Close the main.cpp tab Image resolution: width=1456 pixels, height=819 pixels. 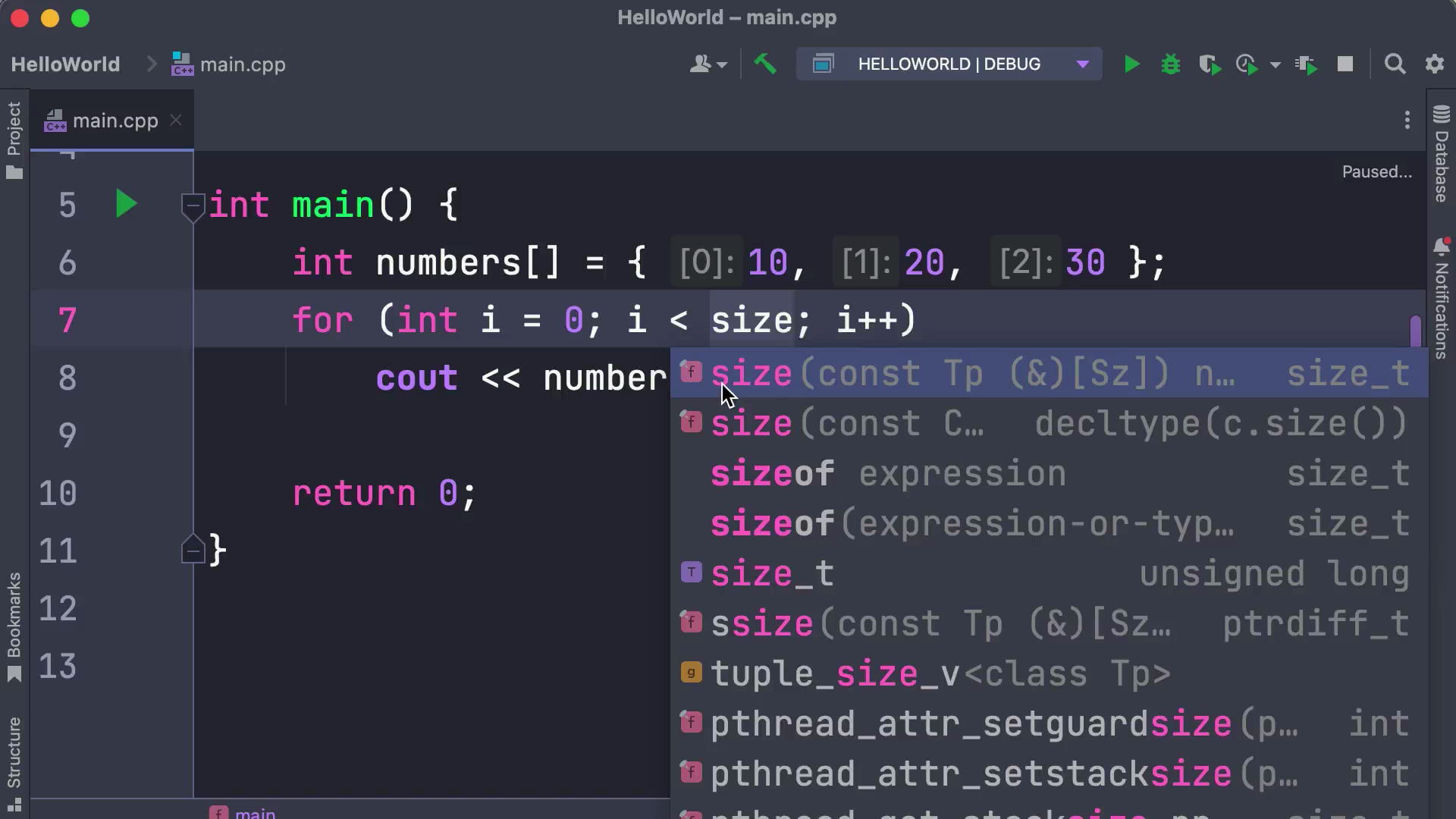[x=176, y=120]
